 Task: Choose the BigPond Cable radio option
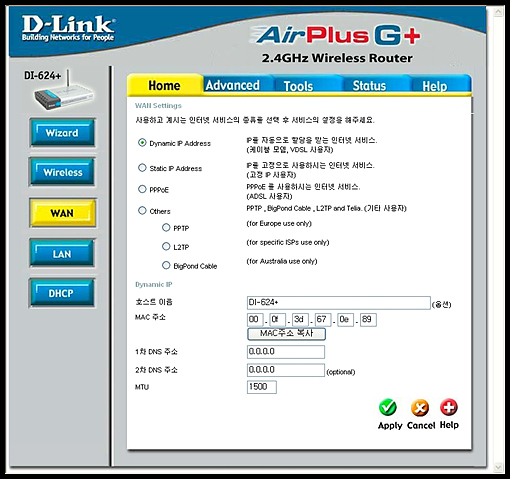coord(166,265)
